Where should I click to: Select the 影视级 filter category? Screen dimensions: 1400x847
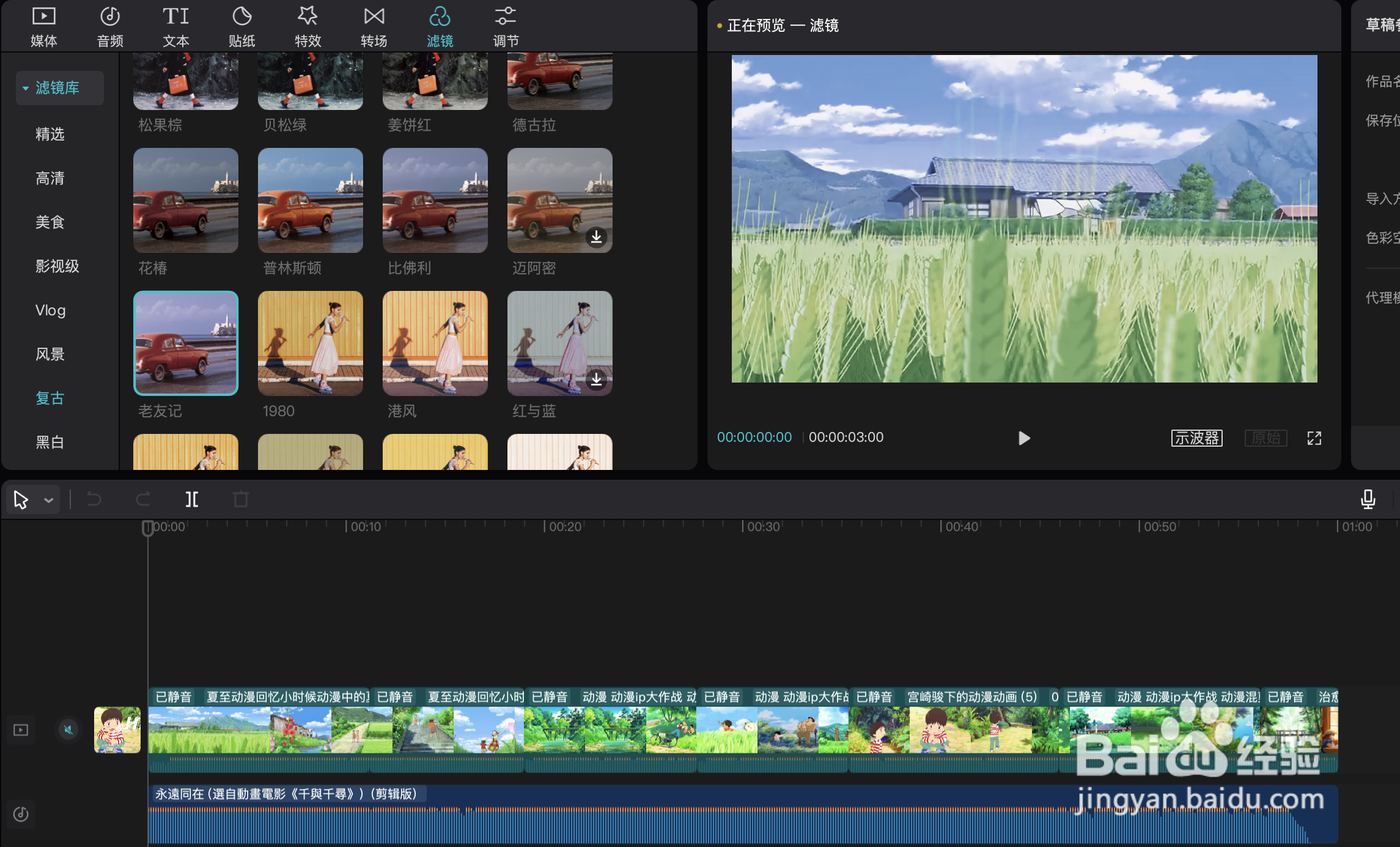point(57,266)
